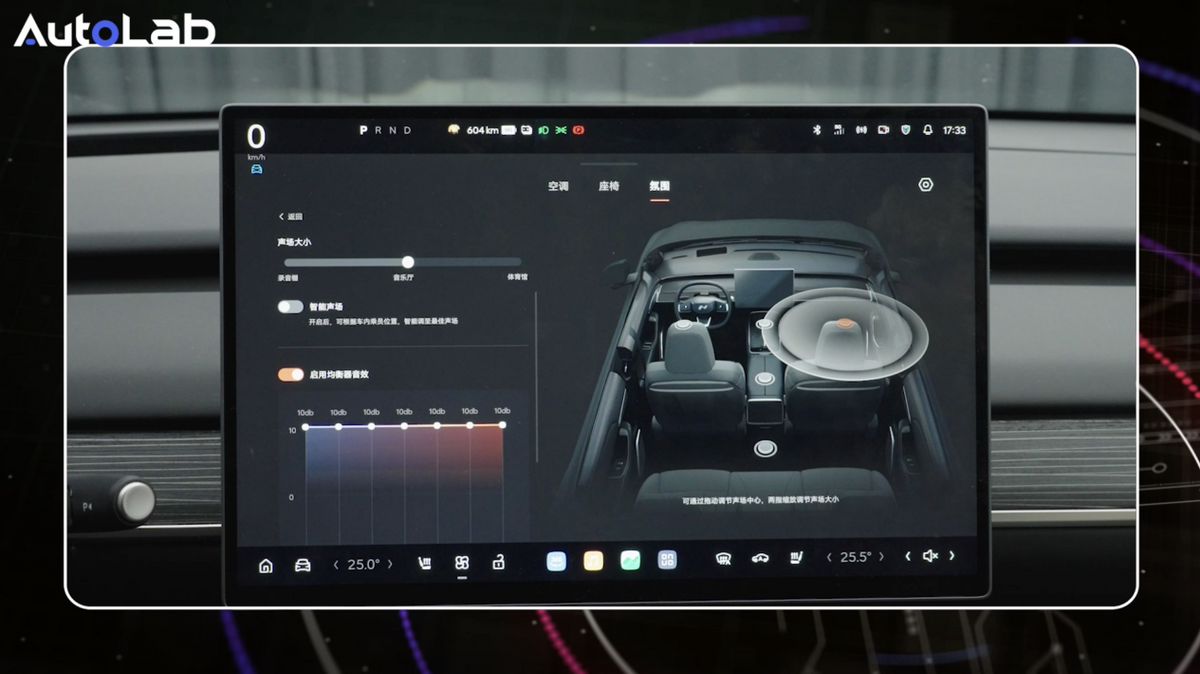Click the fourth equalizer band point
This screenshot has width=1200, height=674.
(404, 426)
